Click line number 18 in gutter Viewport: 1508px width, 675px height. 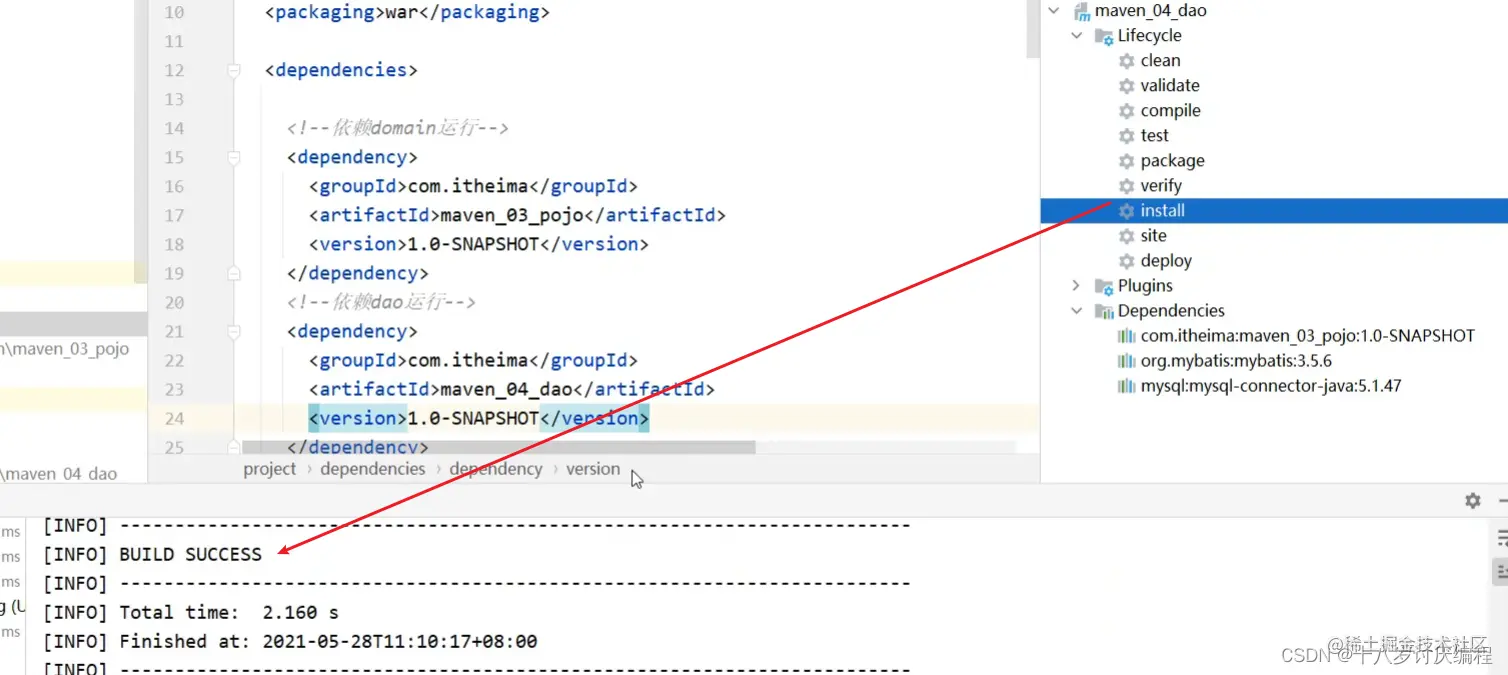(174, 244)
